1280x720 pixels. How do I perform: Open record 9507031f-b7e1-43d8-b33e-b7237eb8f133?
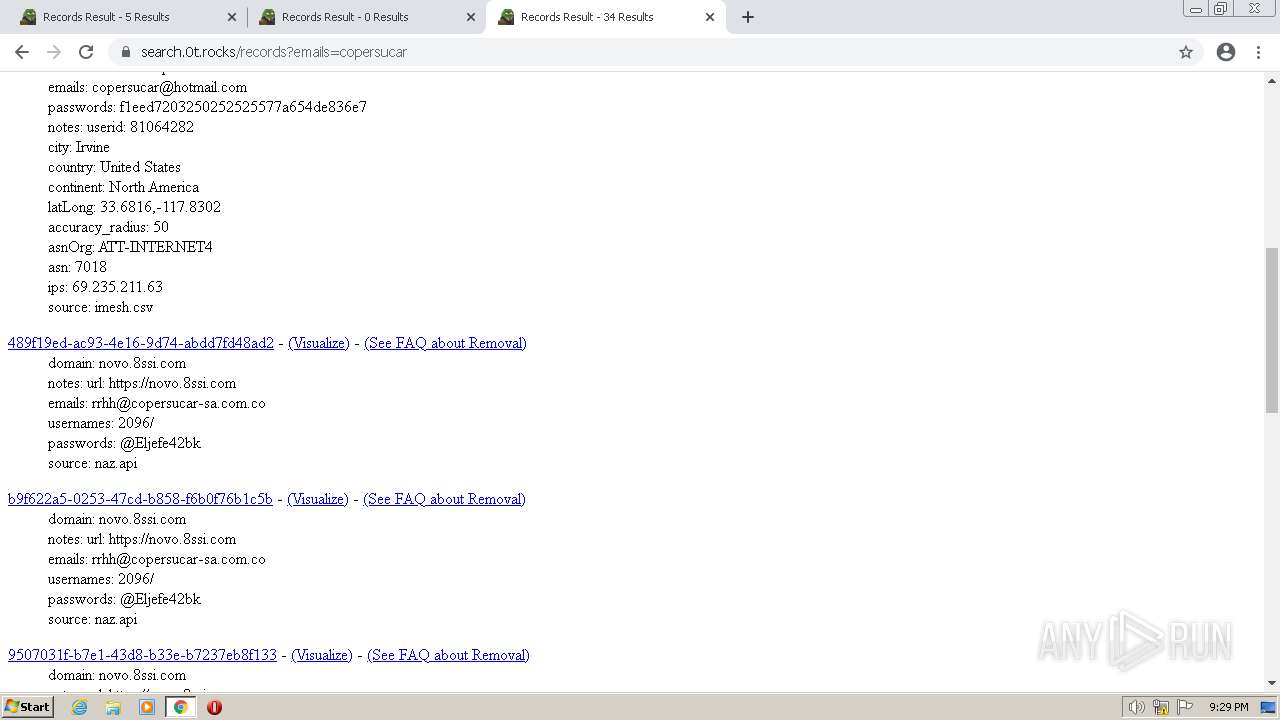point(142,655)
